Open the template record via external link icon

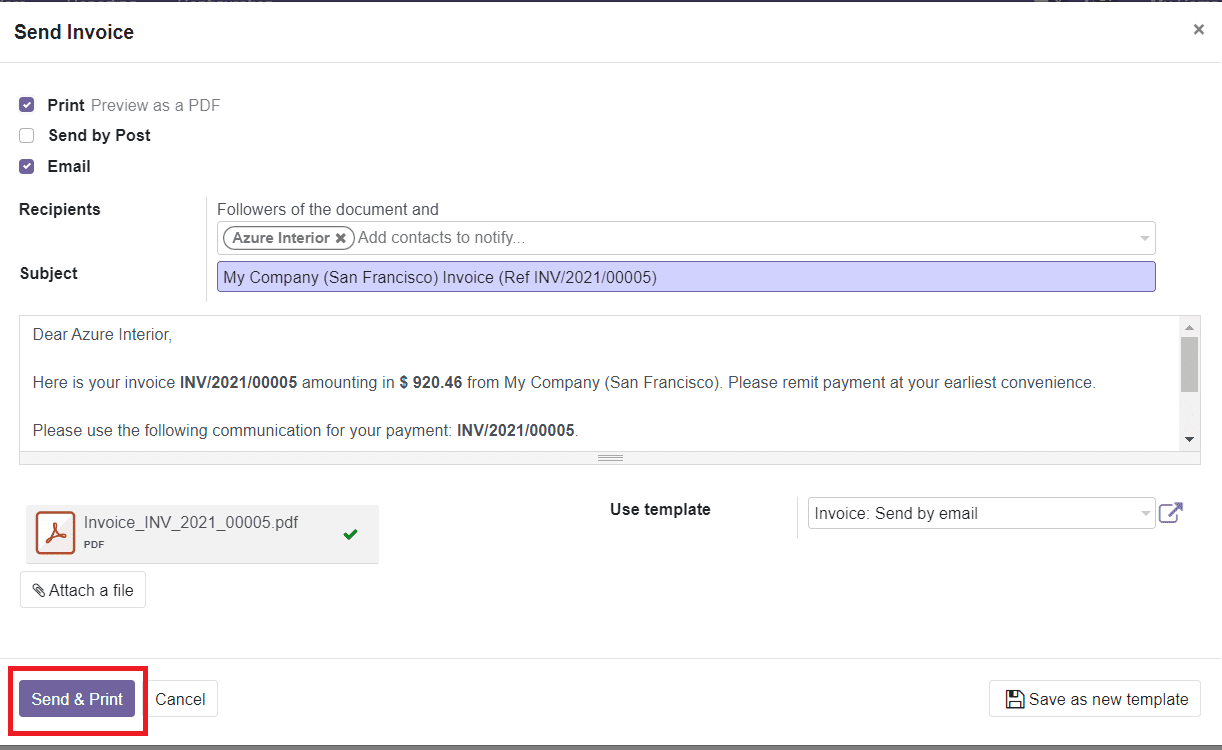[x=1170, y=512]
